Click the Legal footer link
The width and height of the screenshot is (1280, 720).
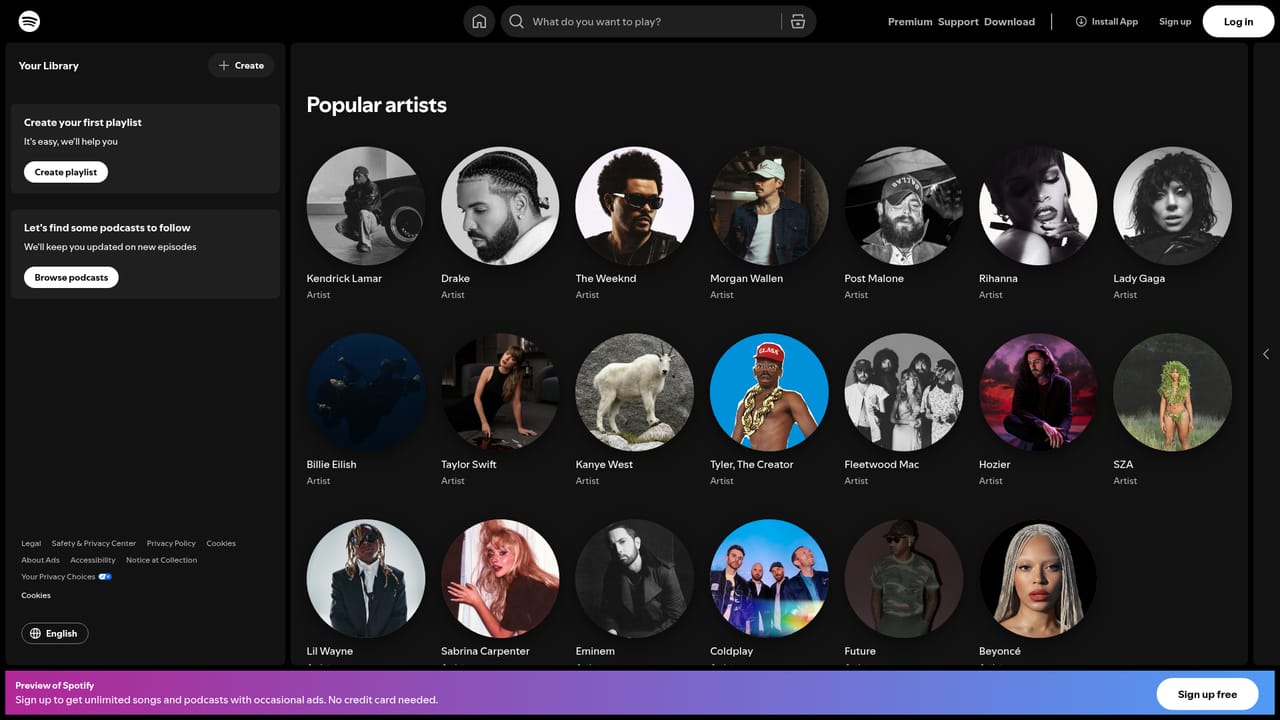coord(31,544)
